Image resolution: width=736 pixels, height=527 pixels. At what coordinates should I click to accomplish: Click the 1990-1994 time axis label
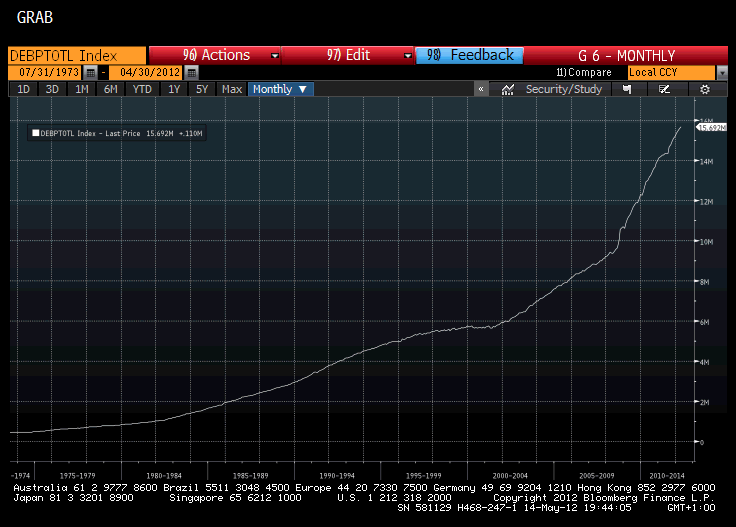337,475
